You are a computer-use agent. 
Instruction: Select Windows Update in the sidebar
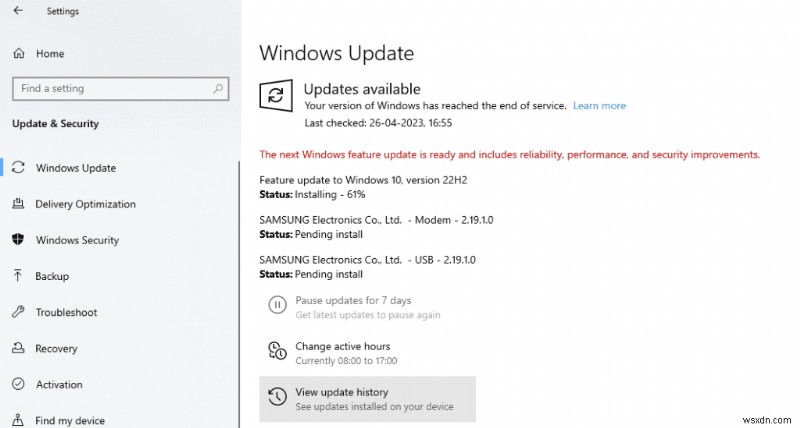point(76,168)
